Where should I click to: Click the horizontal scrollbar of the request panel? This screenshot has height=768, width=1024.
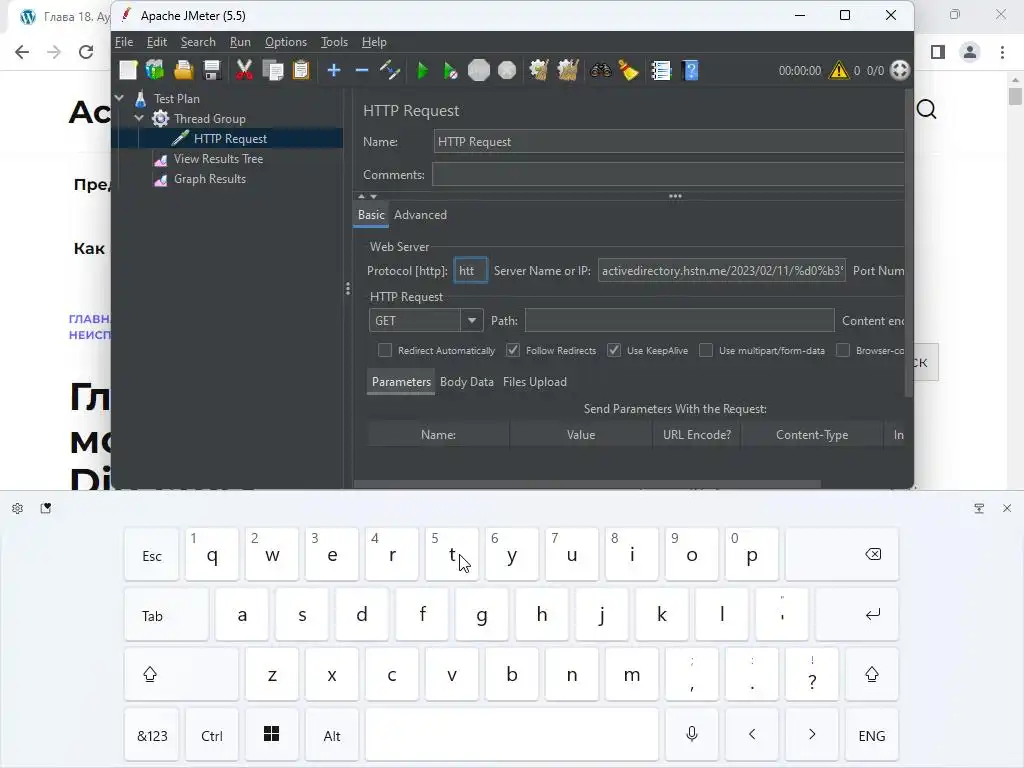587,485
